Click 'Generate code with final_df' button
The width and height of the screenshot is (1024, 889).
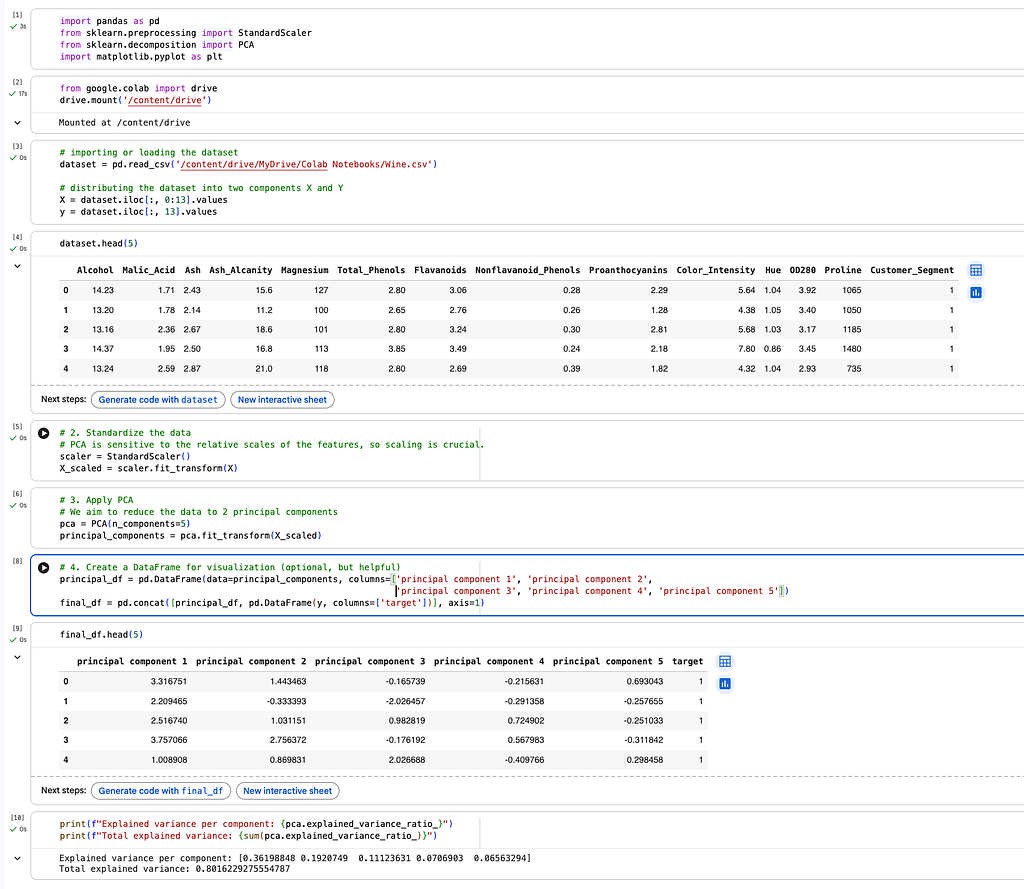coord(161,791)
